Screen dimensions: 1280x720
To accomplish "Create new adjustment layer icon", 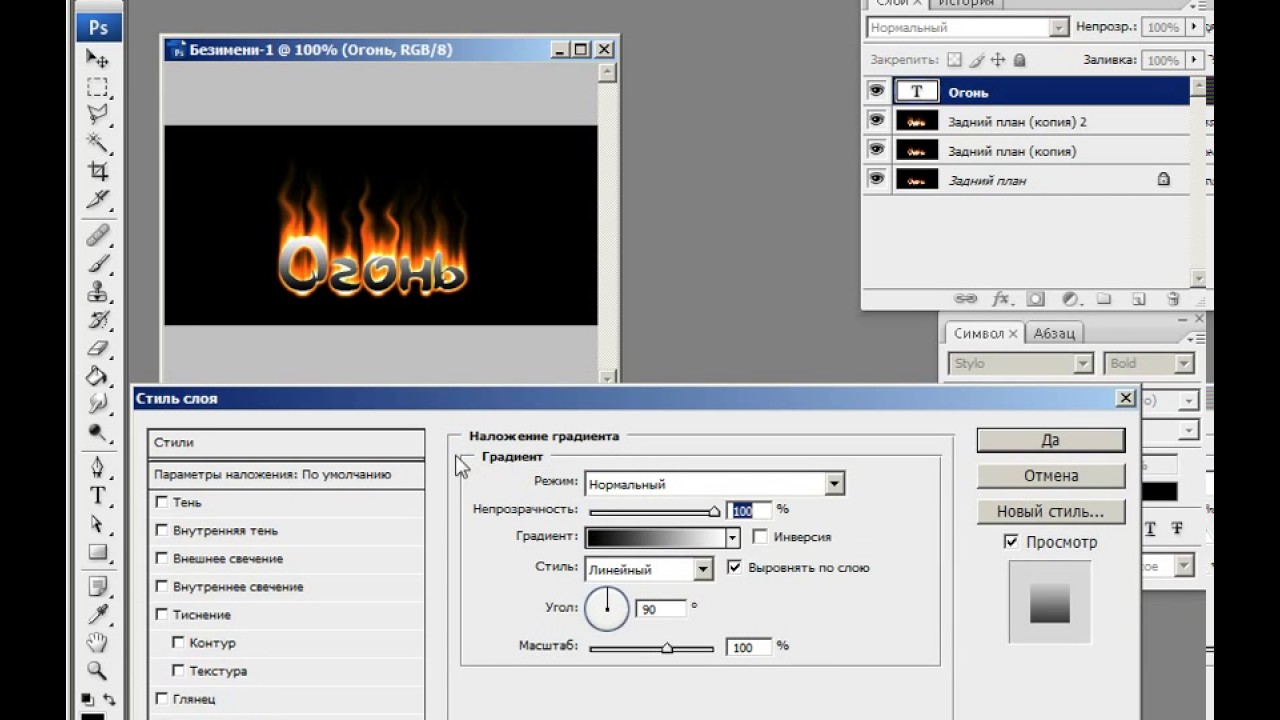I will click(1070, 299).
